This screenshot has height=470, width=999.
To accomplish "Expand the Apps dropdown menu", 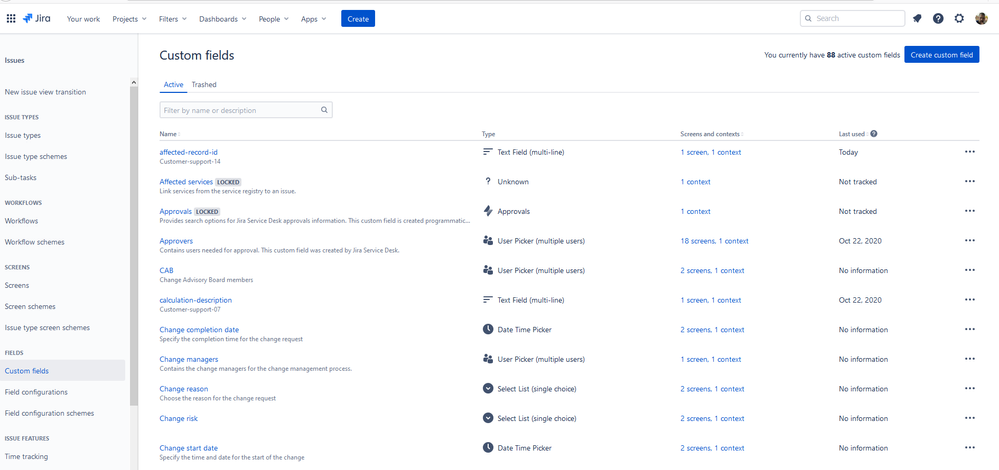I will pos(313,19).
